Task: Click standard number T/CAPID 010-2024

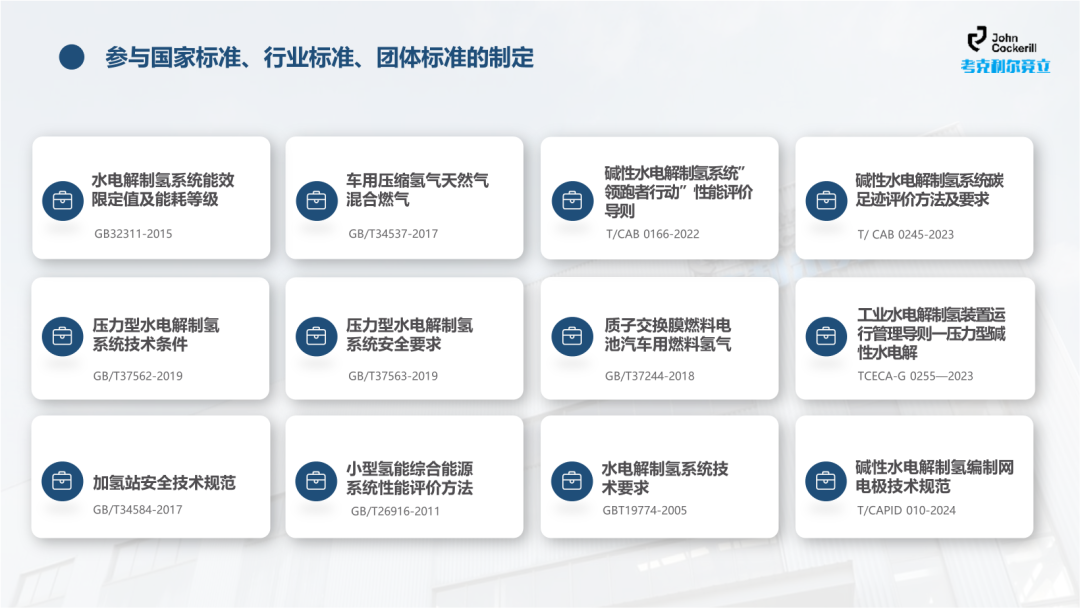Action: point(906,510)
